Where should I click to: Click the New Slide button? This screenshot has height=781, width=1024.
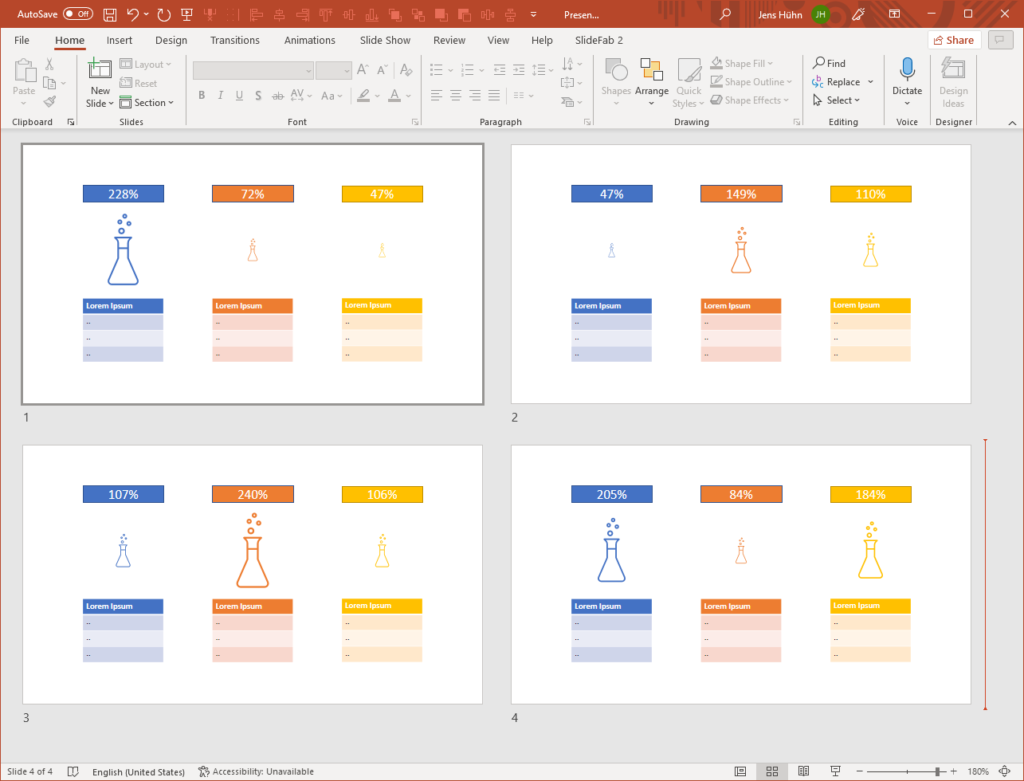tap(100, 83)
